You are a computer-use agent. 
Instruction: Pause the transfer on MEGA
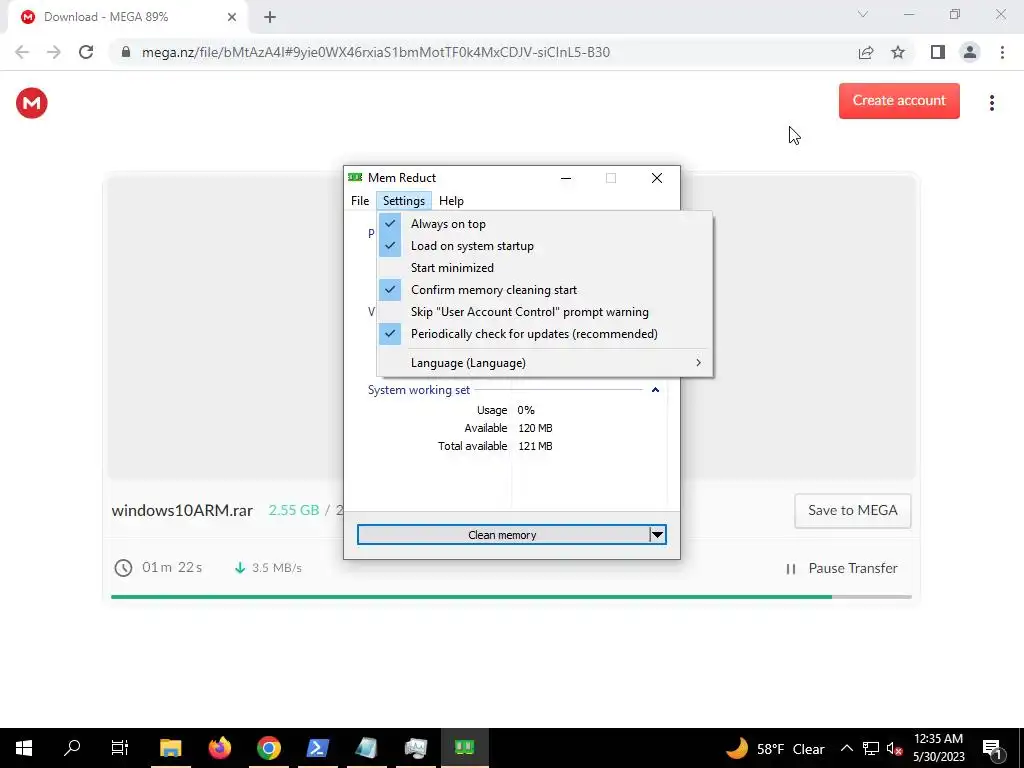tap(842, 569)
